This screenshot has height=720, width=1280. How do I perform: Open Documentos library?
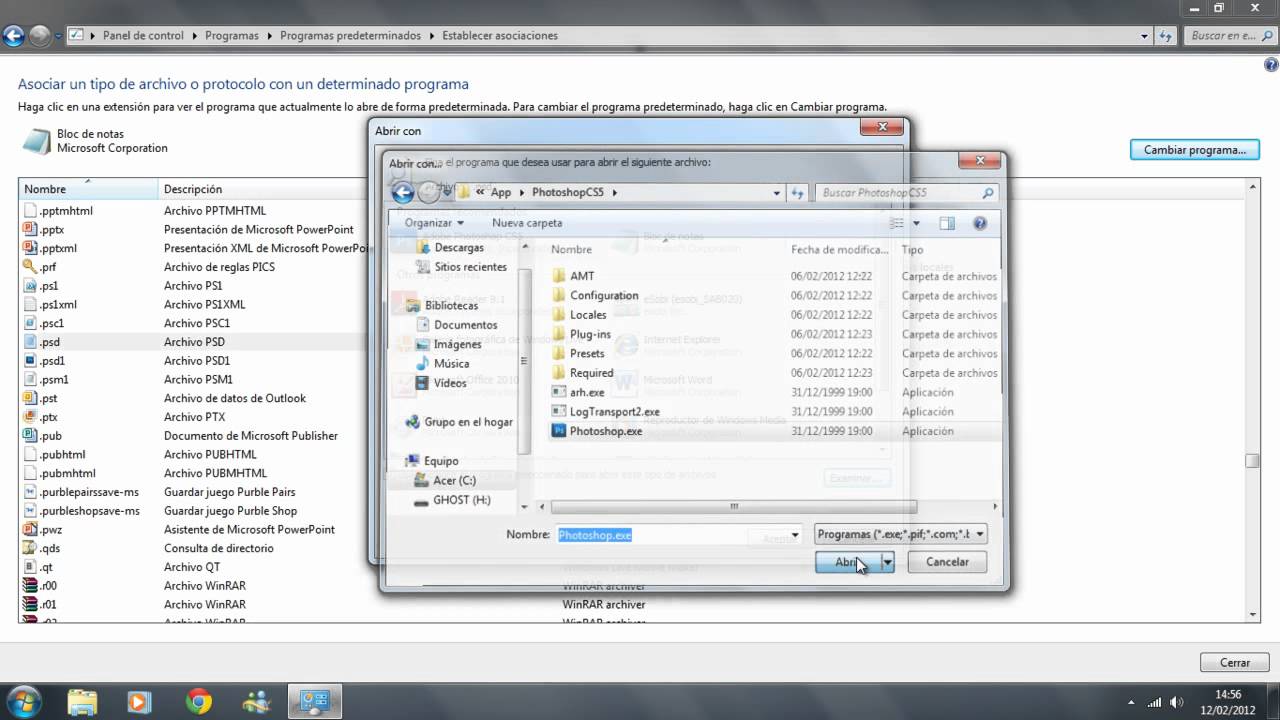click(465, 325)
